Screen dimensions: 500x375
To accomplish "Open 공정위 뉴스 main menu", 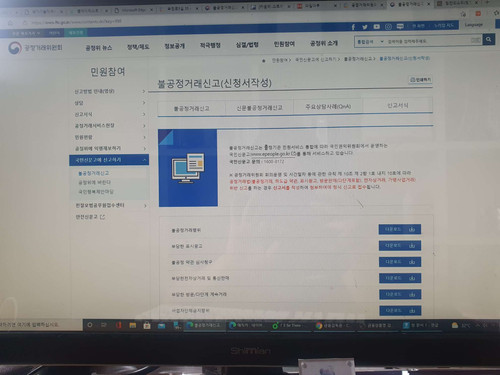I will tap(99, 48).
